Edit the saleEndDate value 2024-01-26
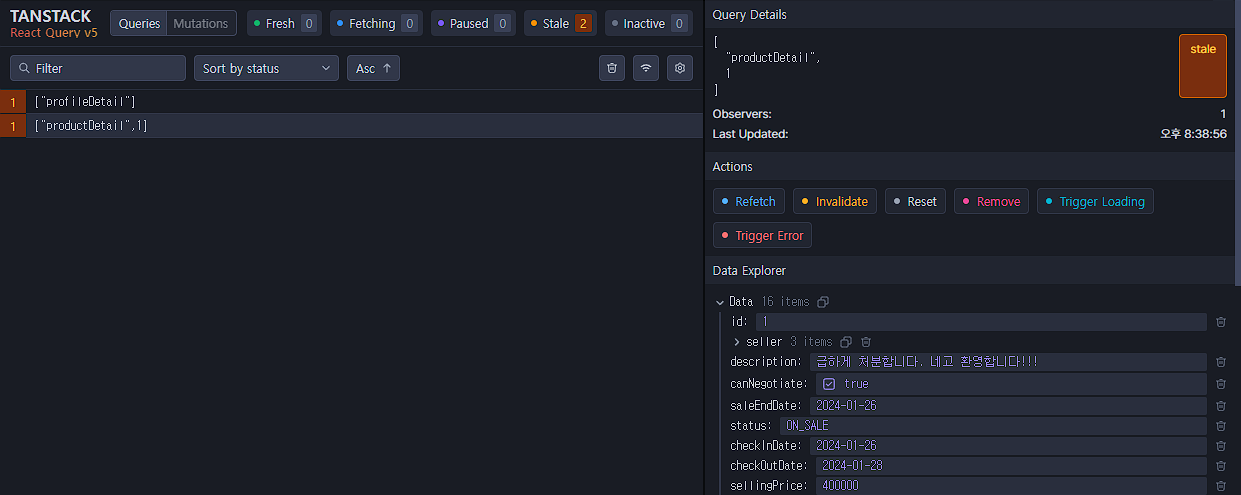 [1008, 406]
